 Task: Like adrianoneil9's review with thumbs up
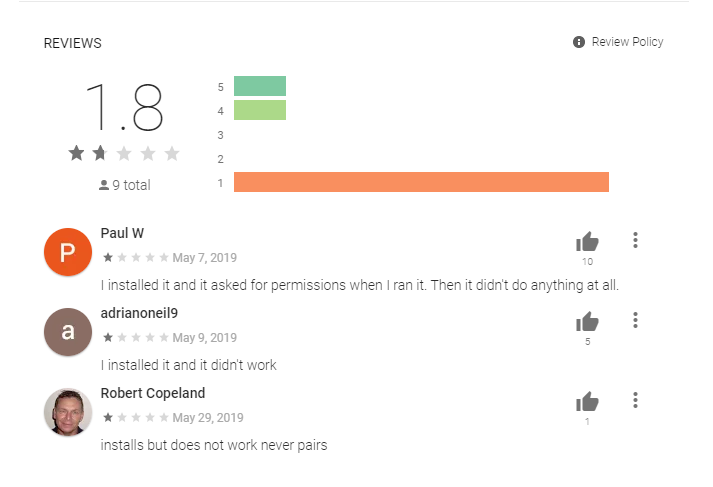tap(587, 322)
